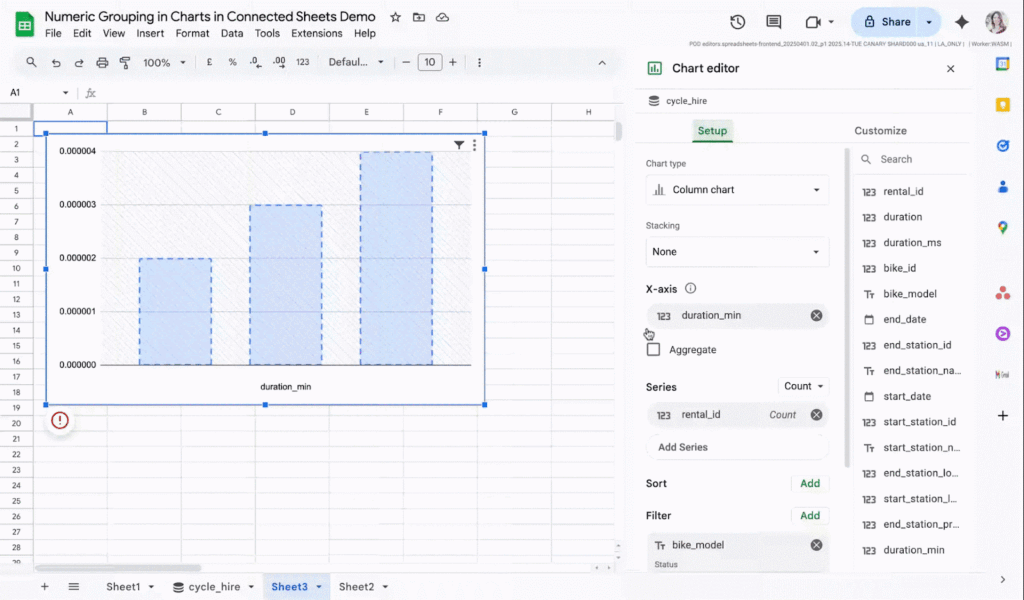Viewport: 1024px width, 600px height.
Task: Check the Aggregate checkbox
Action: coord(654,350)
